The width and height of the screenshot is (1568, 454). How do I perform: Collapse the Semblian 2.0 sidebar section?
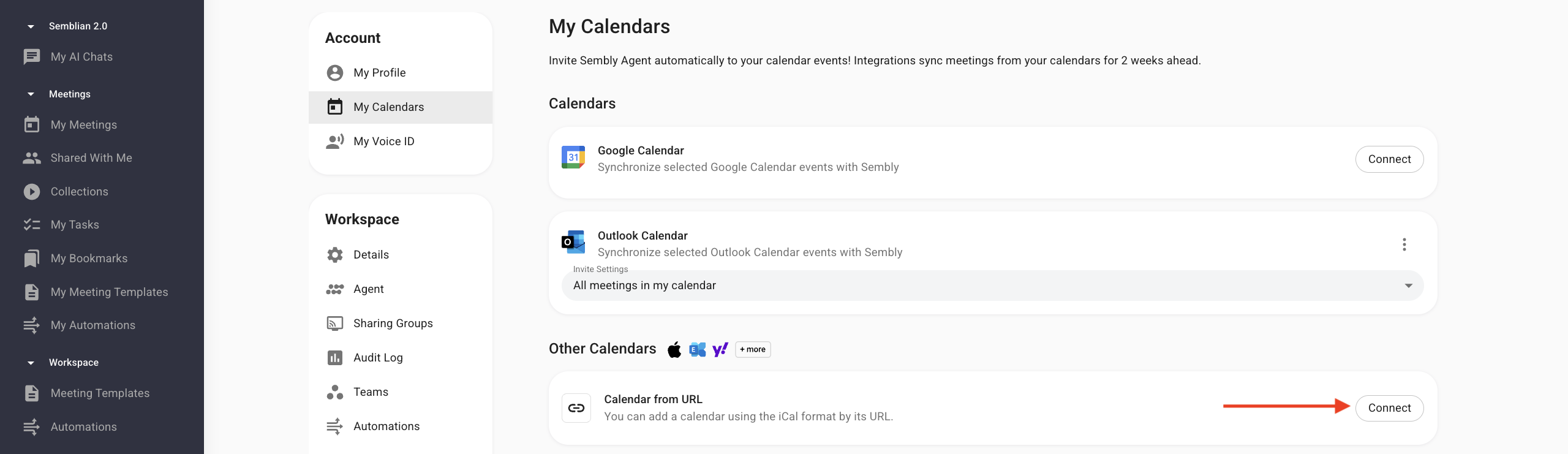(31, 26)
